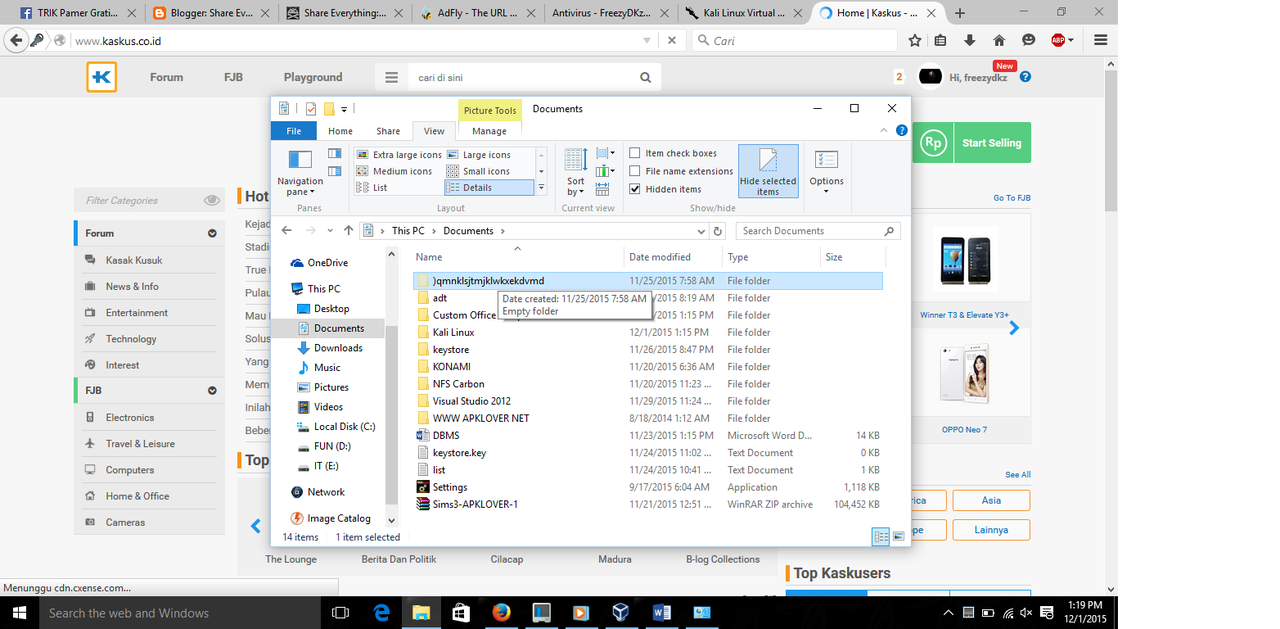
Task: Click Properties icon in quick access toolbar
Action: point(311,109)
